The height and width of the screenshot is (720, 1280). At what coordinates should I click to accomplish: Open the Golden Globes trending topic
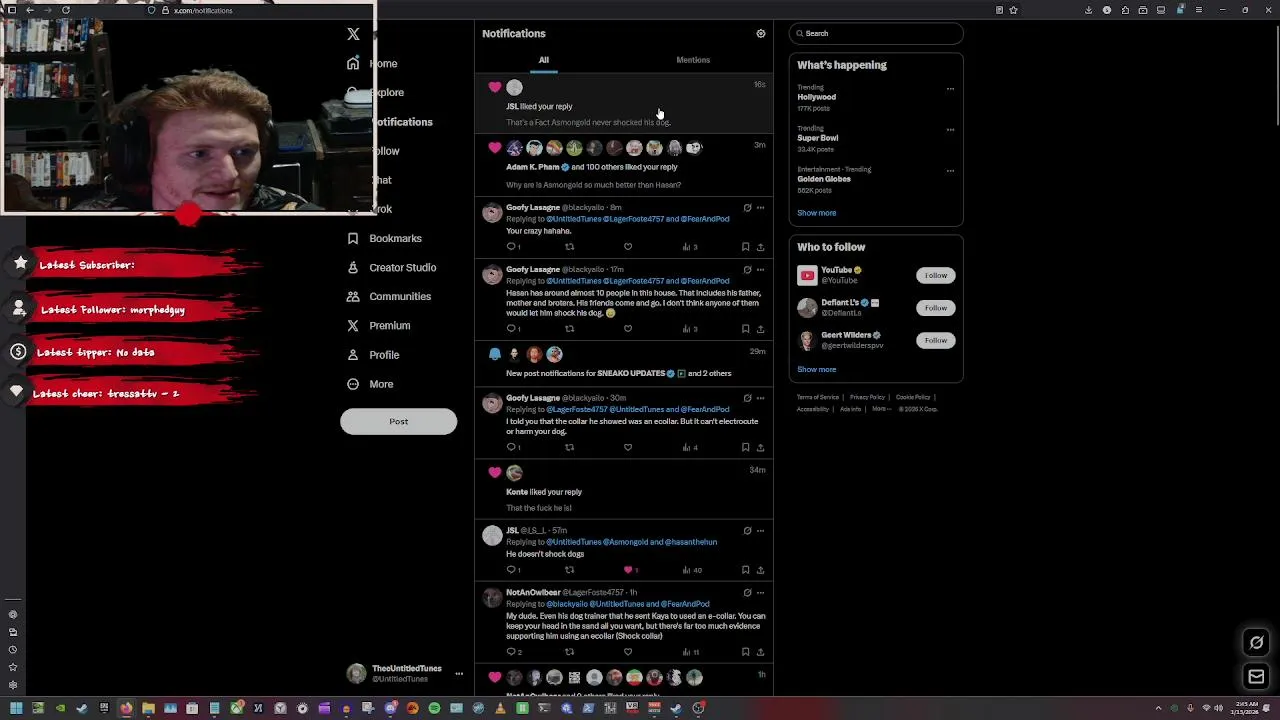(x=824, y=179)
